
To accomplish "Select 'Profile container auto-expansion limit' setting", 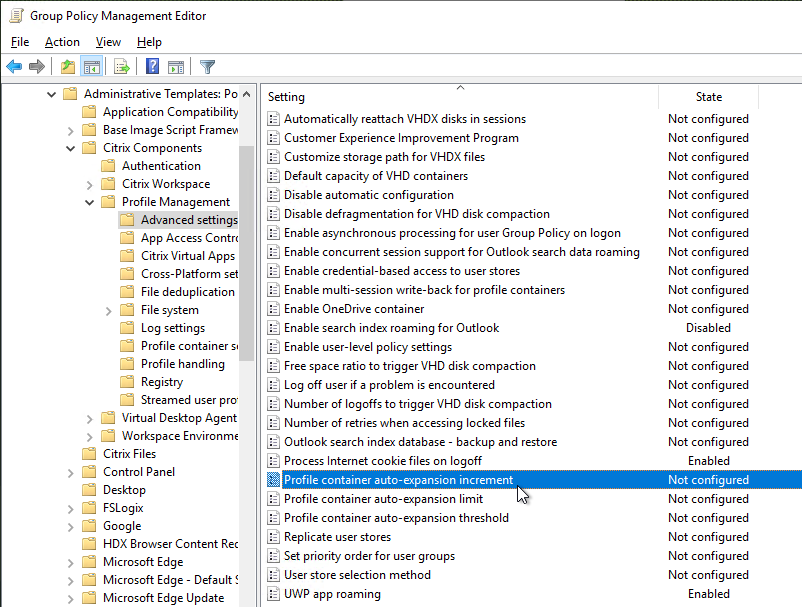I will click(384, 499).
